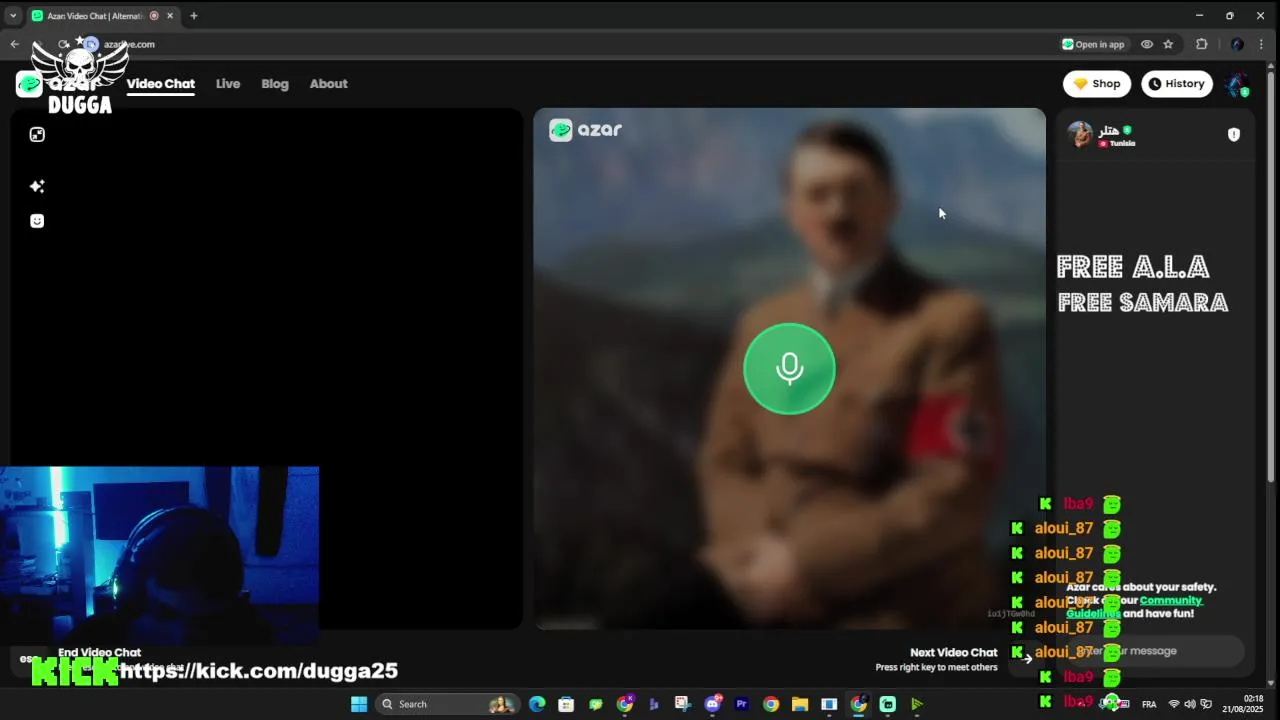Open the volume control in the system tray

point(1190,704)
